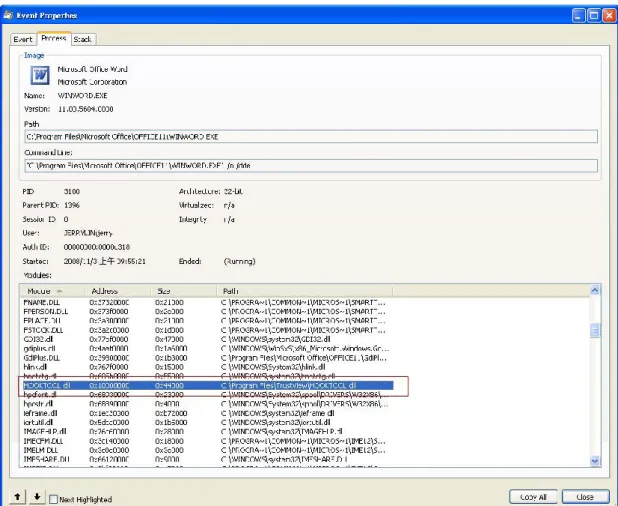Select the hlink.dll module row
The image size is (618, 506).
click(x=207, y=367)
